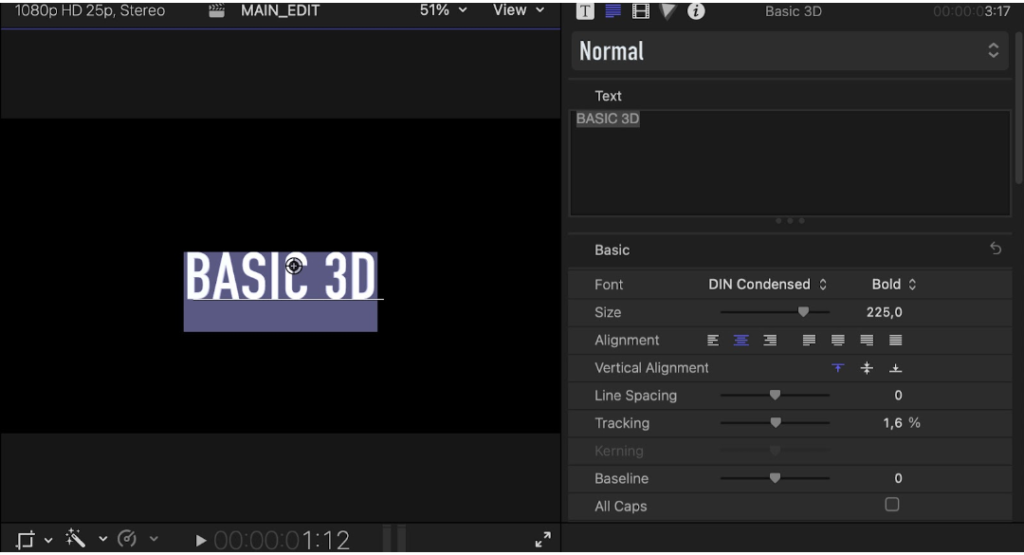Reset the Basic section parameters
The image size is (1024, 555).
[995, 249]
